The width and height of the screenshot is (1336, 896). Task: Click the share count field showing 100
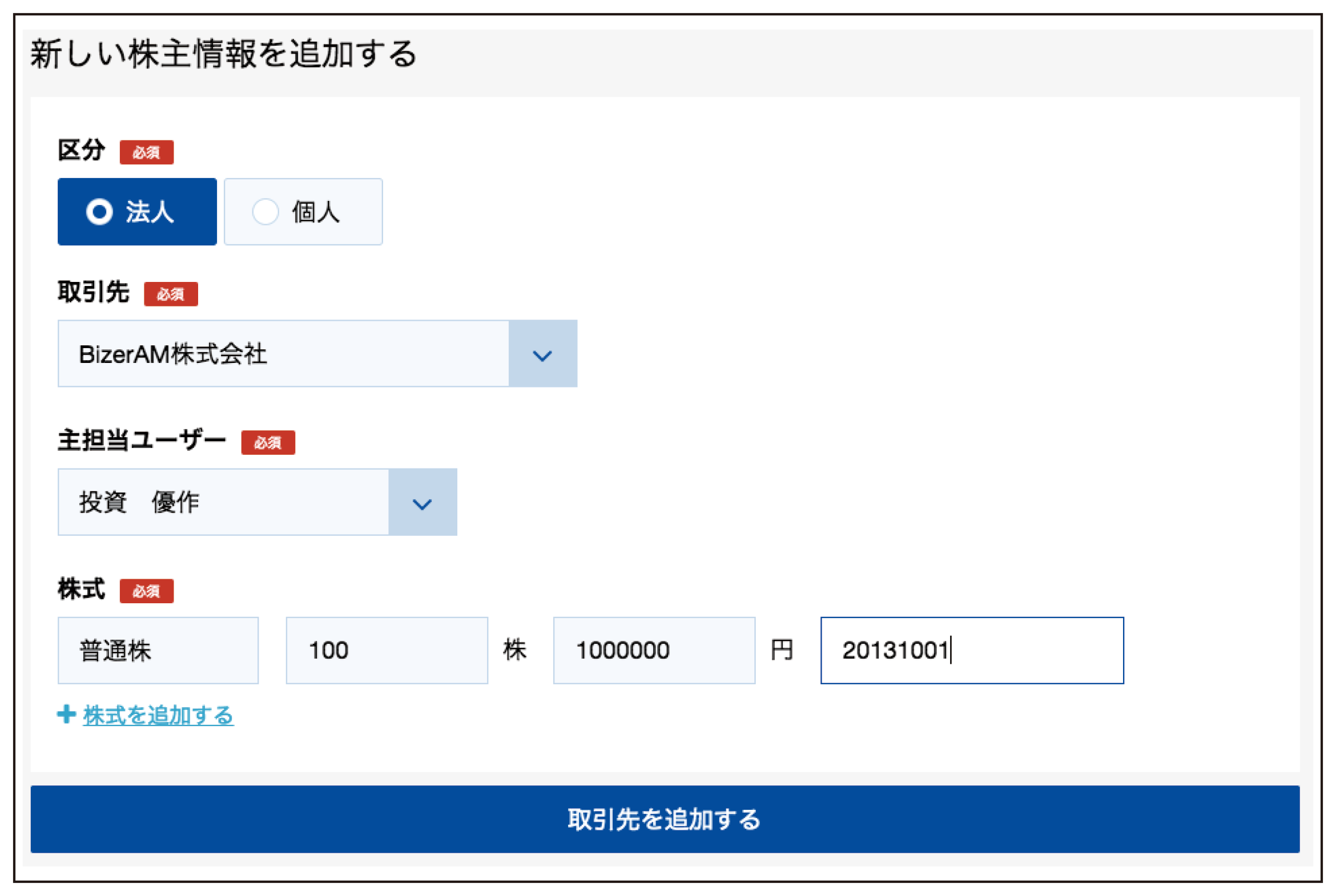click(387, 651)
